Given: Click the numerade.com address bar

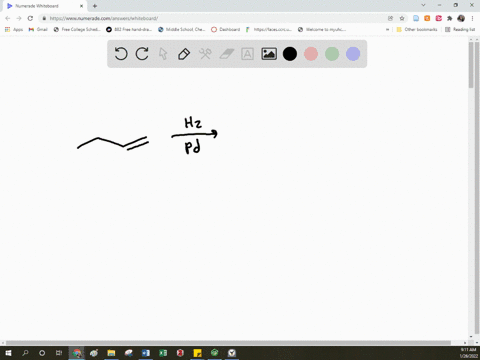Looking at the screenshot, I should [213, 18].
